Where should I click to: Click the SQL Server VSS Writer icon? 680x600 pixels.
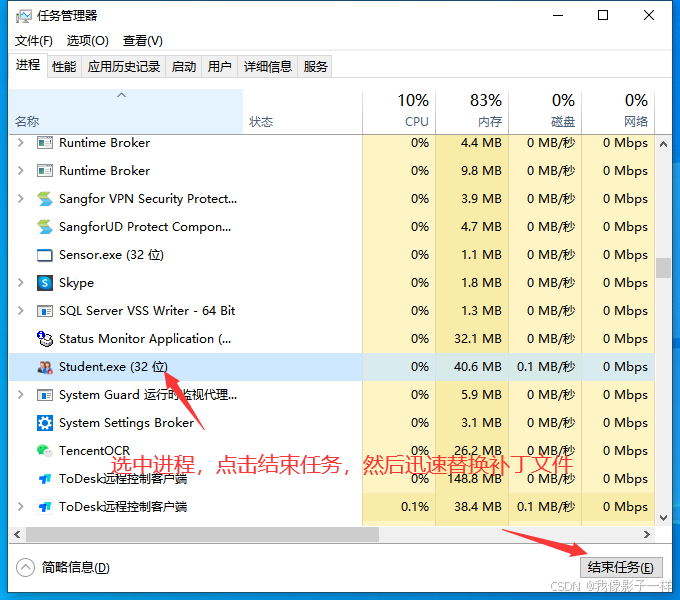click(45, 311)
